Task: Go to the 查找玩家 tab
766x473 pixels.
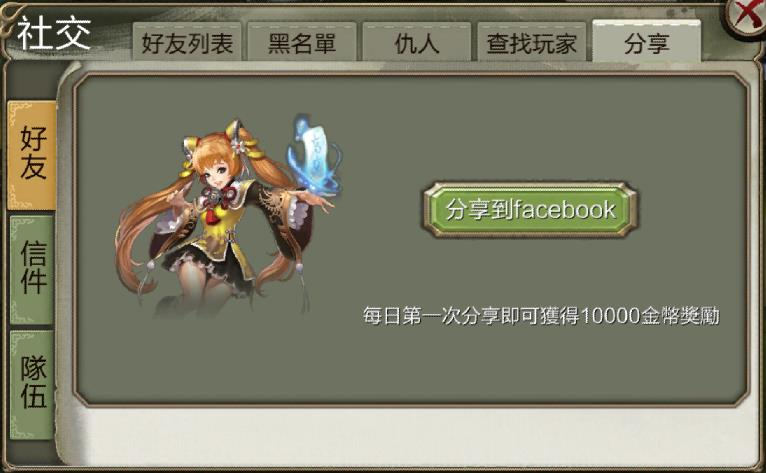Action: [532, 43]
